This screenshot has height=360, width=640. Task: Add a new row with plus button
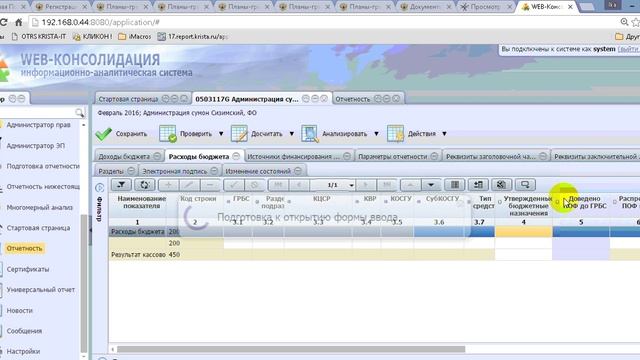168,185
